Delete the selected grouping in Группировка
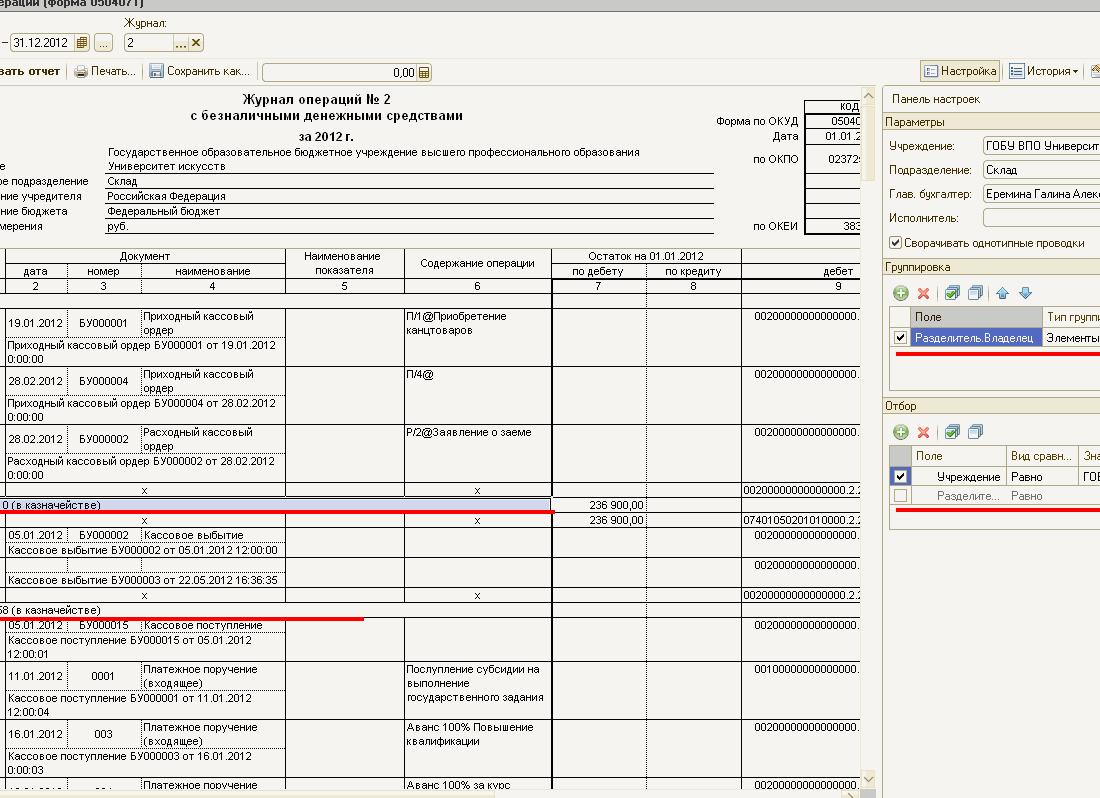This screenshot has height=798, width=1100. pyautogui.click(x=923, y=293)
